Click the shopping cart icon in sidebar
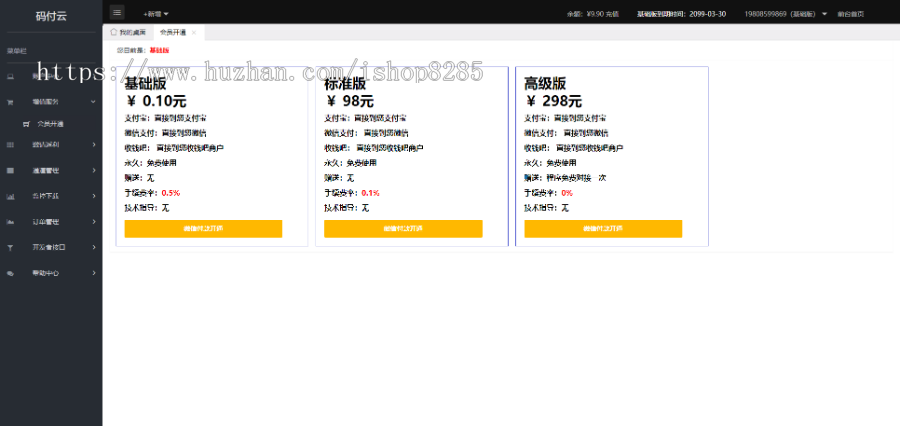Viewport: 900px width, 426px height. (x=10, y=102)
